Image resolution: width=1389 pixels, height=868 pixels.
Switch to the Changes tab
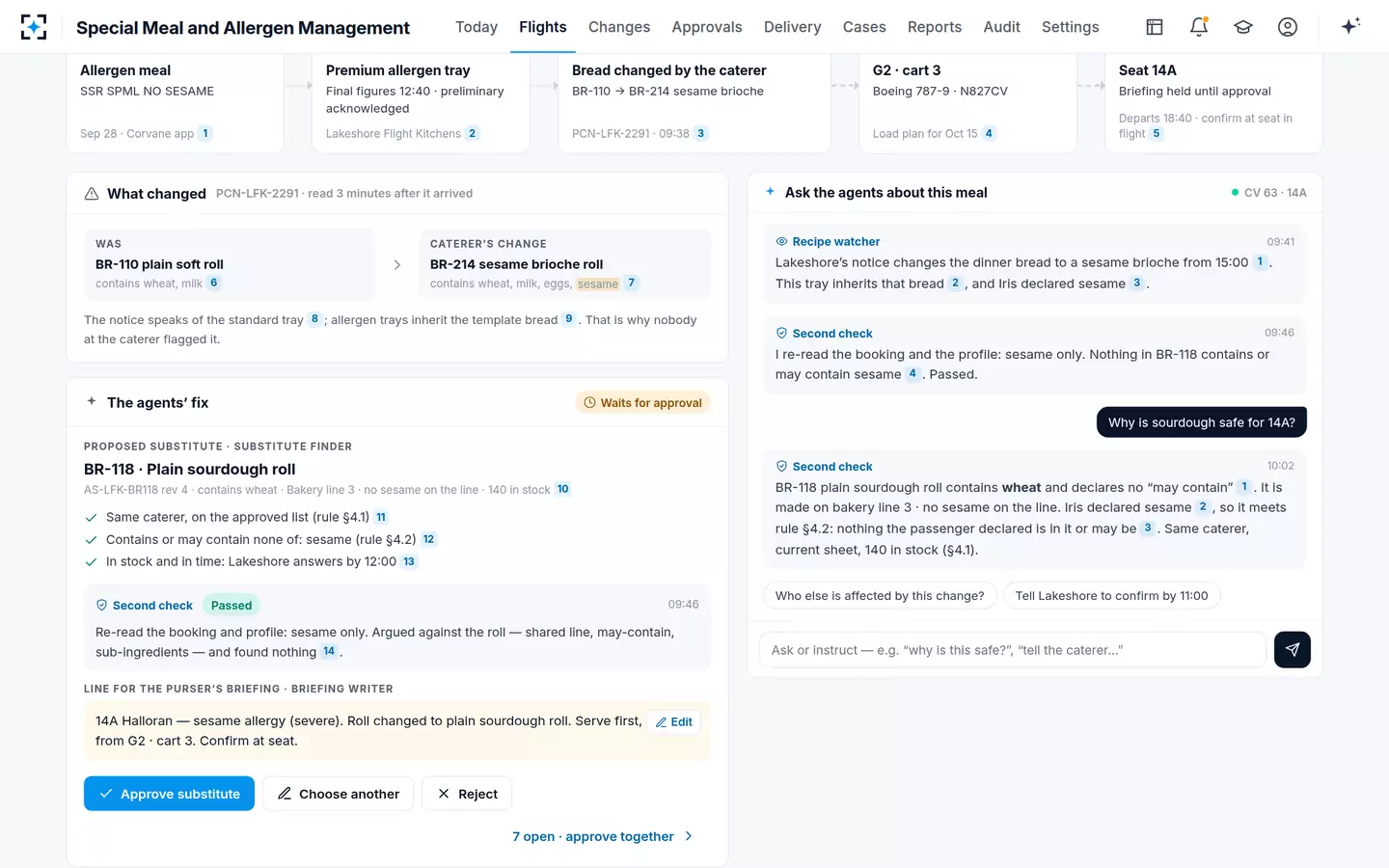coord(619,27)
